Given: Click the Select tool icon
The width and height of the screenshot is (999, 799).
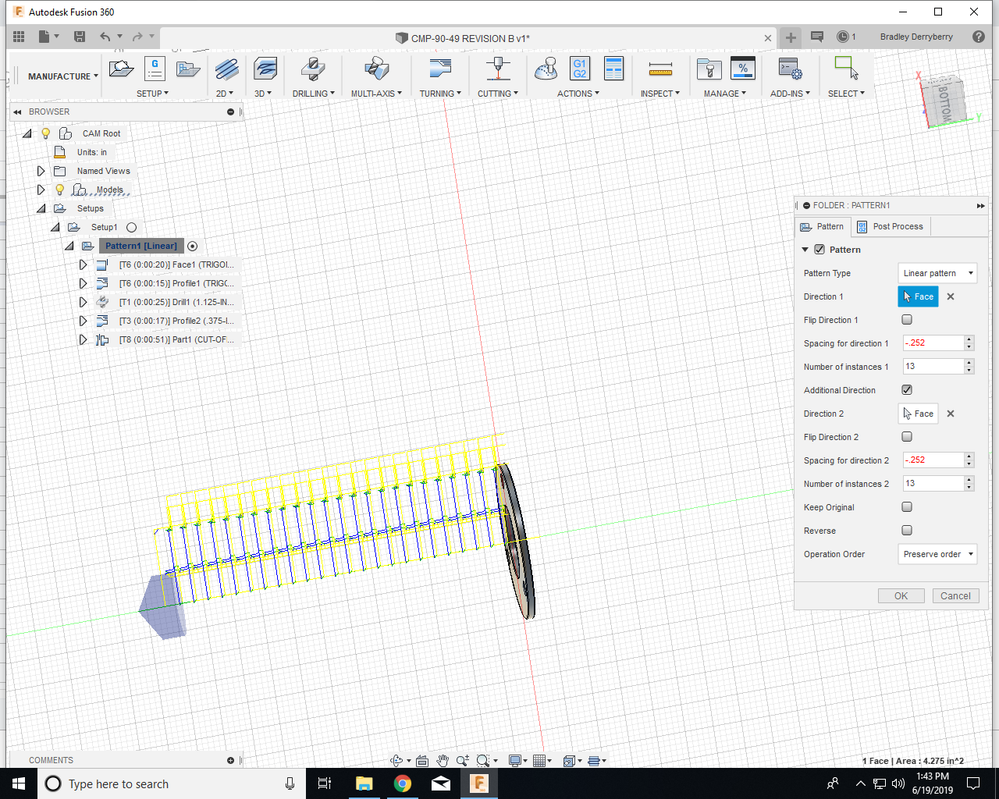Looking at the screenshot, I should [x=847, y=68].
